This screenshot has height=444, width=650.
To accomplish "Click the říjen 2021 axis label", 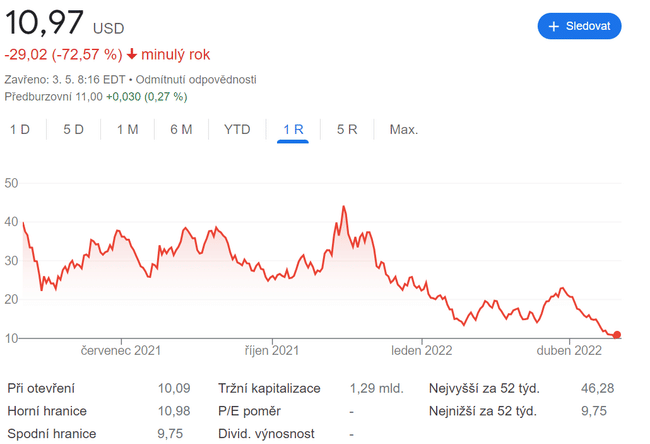I will tap(272, 351).
